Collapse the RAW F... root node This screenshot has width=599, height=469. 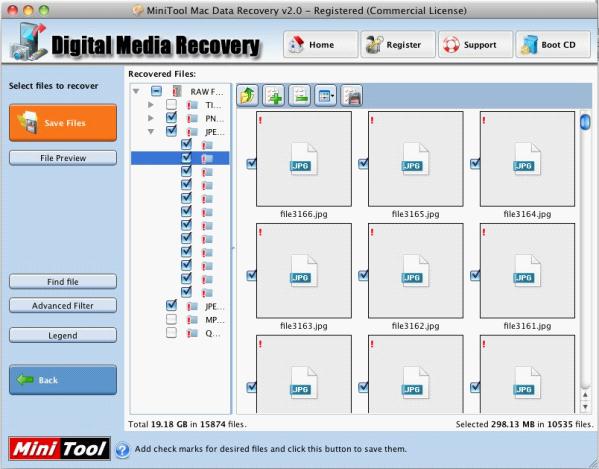coord(136,92)
